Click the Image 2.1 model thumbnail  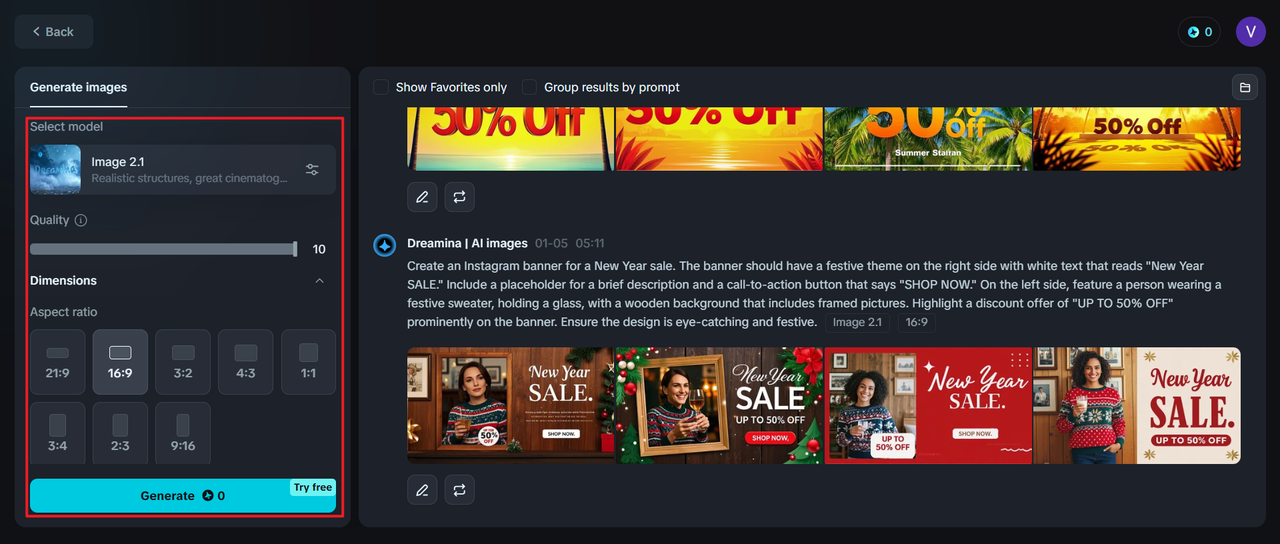coord(55,170)
